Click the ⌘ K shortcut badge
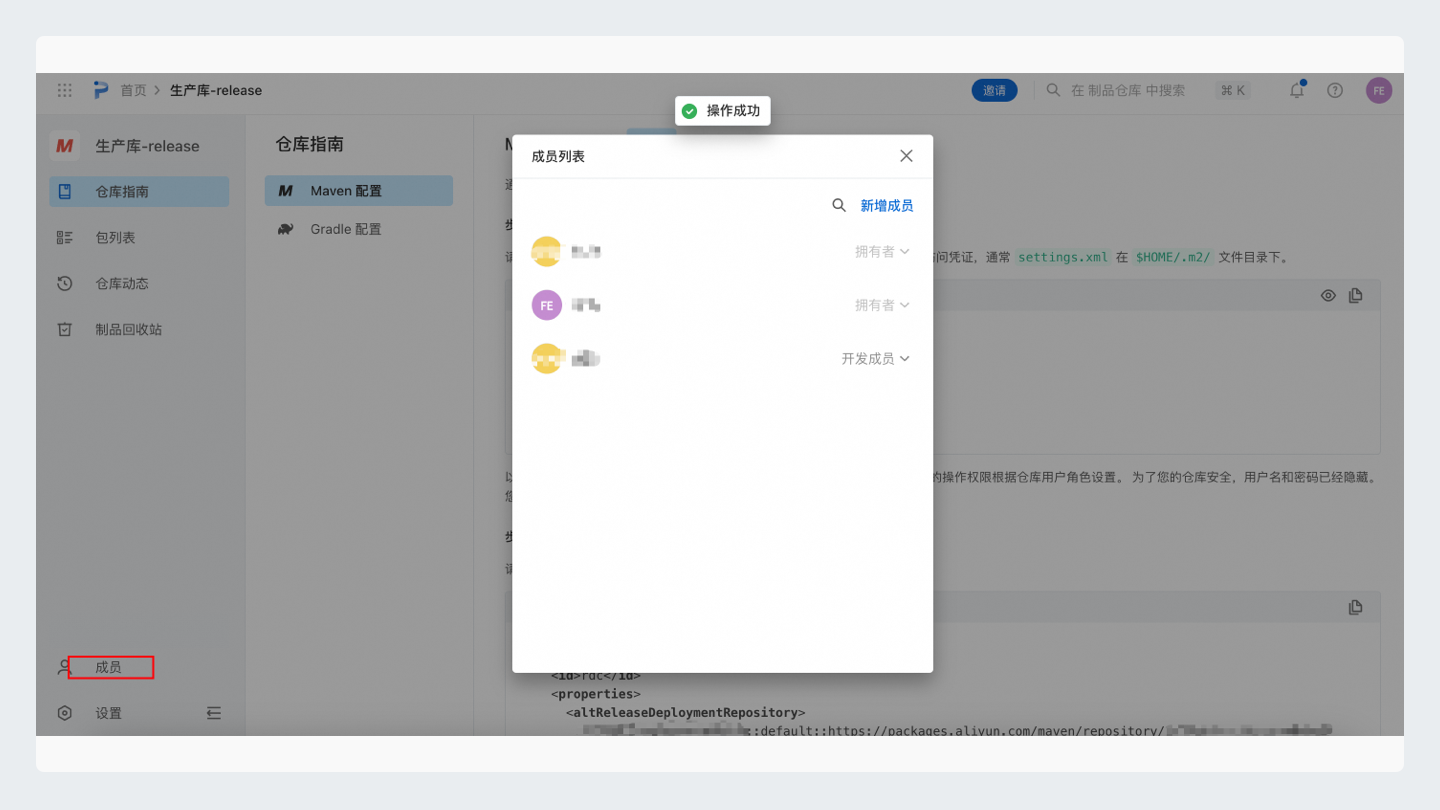The width and height of the screenshot is (1440, 810). pos(1232,90)
